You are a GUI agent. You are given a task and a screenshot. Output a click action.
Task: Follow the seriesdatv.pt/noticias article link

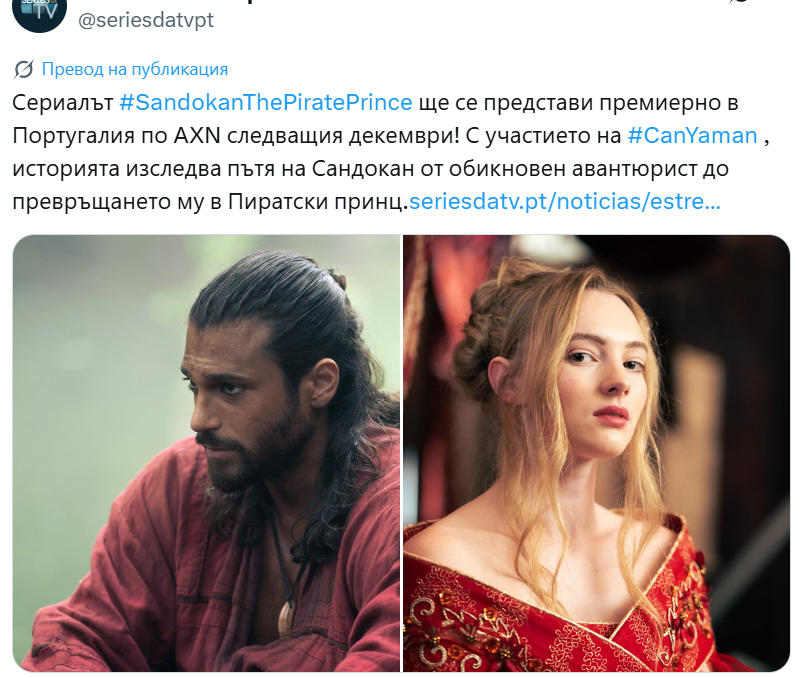coord(565,201)
